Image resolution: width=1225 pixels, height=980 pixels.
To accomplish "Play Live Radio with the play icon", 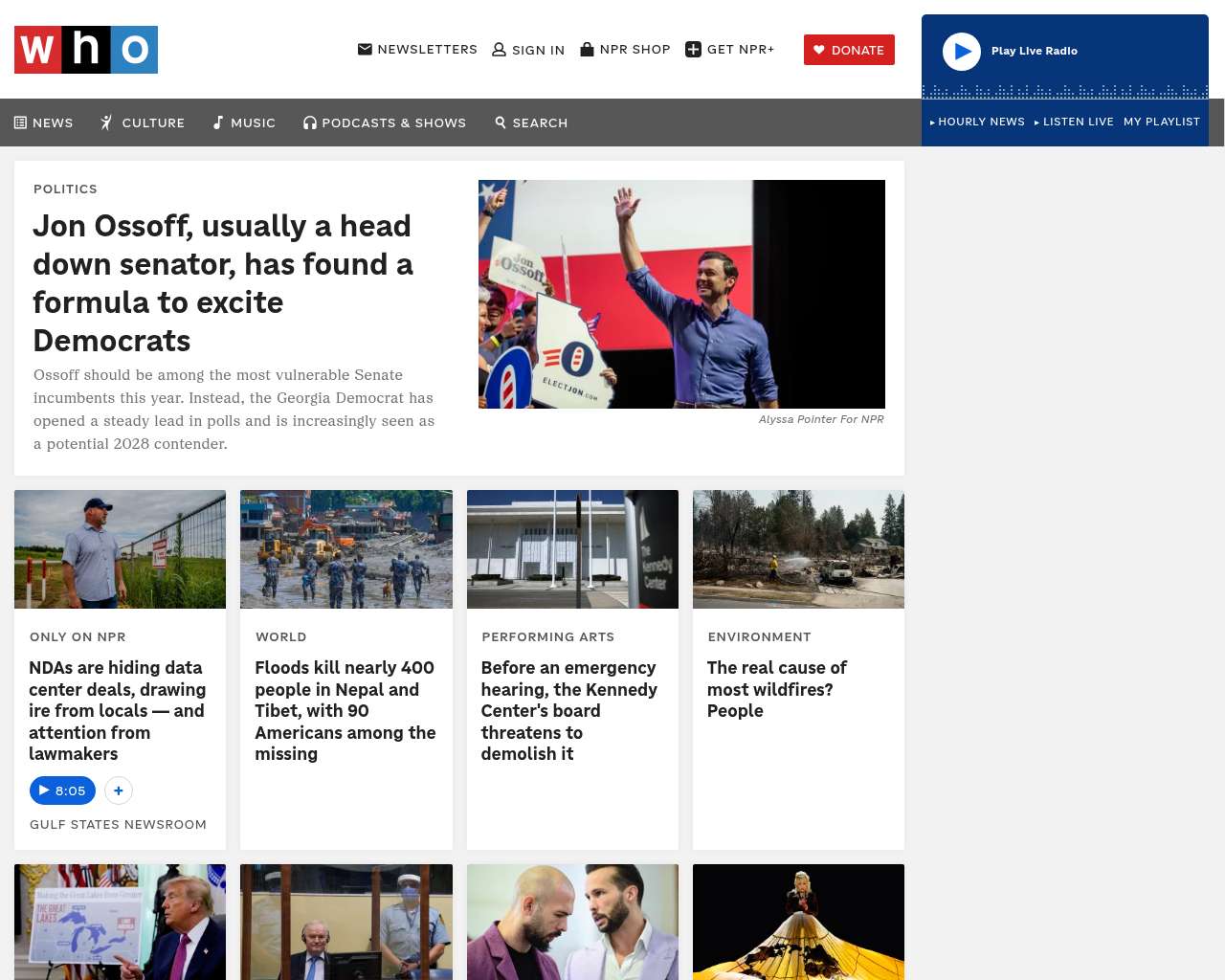I will point(962,52).
